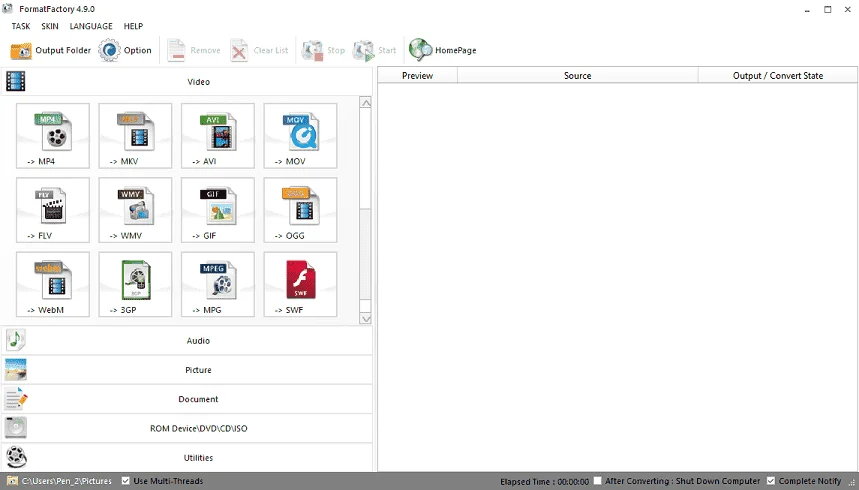Click the Clear List toolbar item

coord(259,50)
